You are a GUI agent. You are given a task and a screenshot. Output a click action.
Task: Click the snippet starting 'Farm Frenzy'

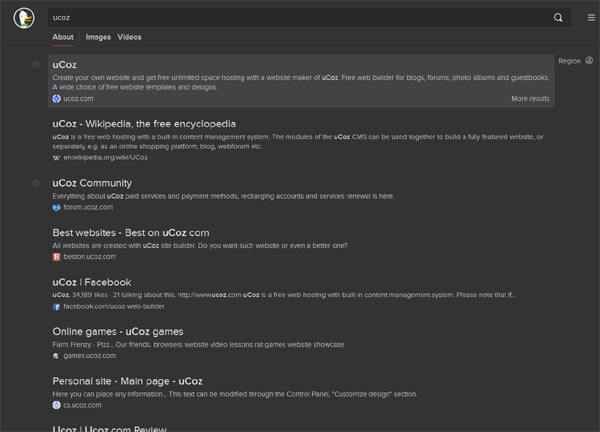[198, 345]
